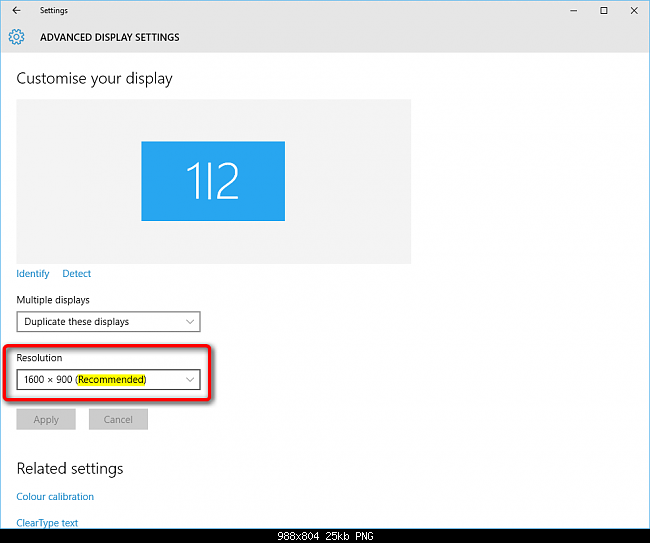Image resolution: width=650 pixels, height=543 pixels.
Task: Maximize the Settings window
Action: click(604, 10)
